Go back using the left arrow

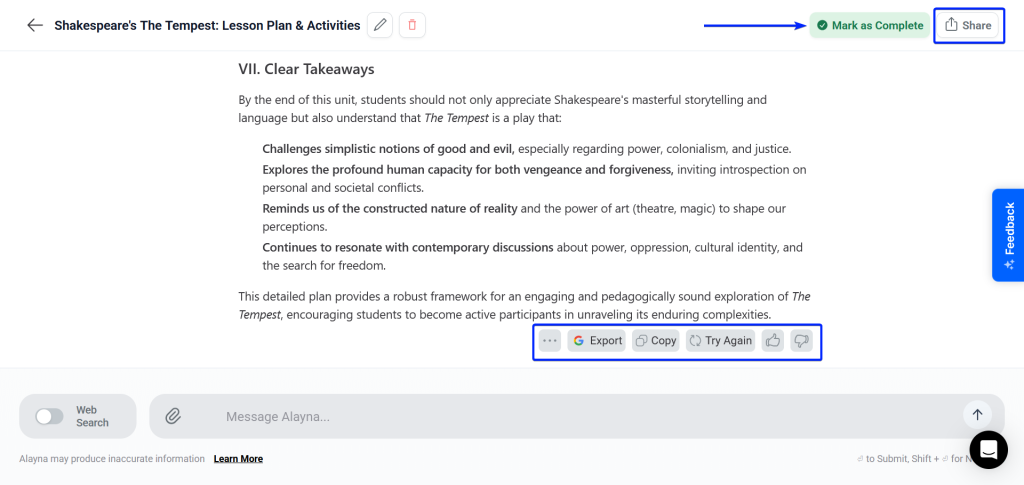[x=35, y=25]
